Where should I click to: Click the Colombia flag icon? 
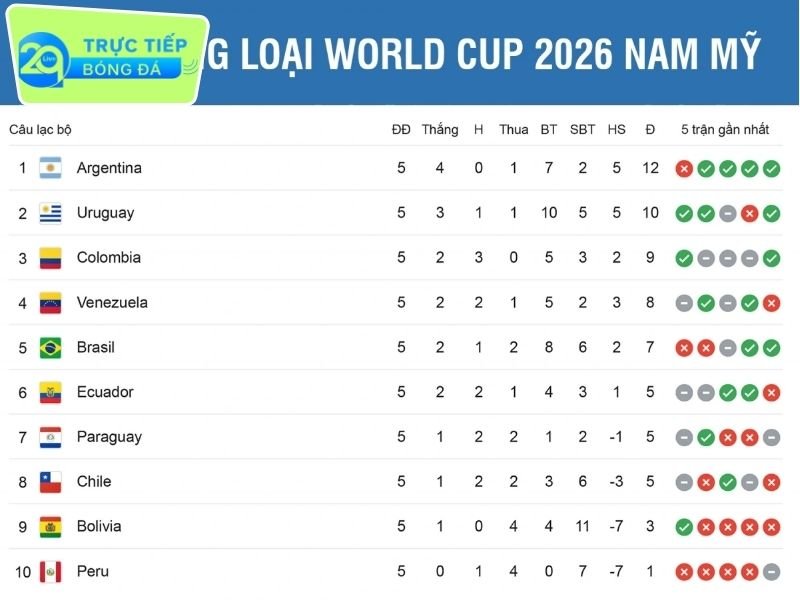[51, 258]
